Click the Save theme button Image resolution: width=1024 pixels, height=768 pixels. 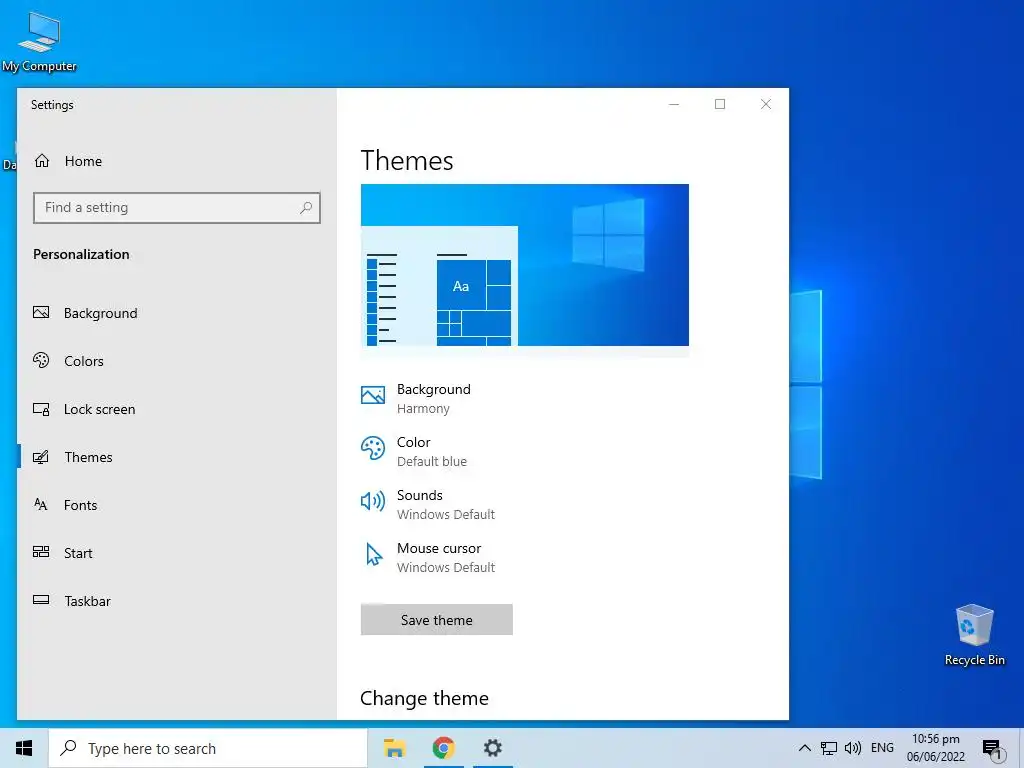(436, 619)
